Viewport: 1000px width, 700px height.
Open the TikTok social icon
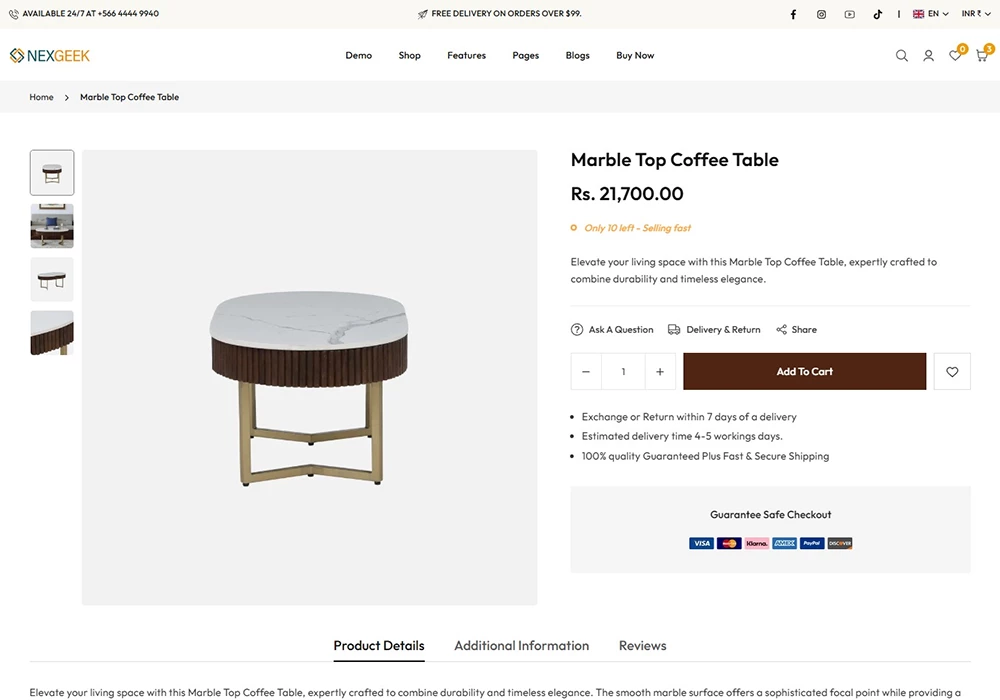point(877,14)
